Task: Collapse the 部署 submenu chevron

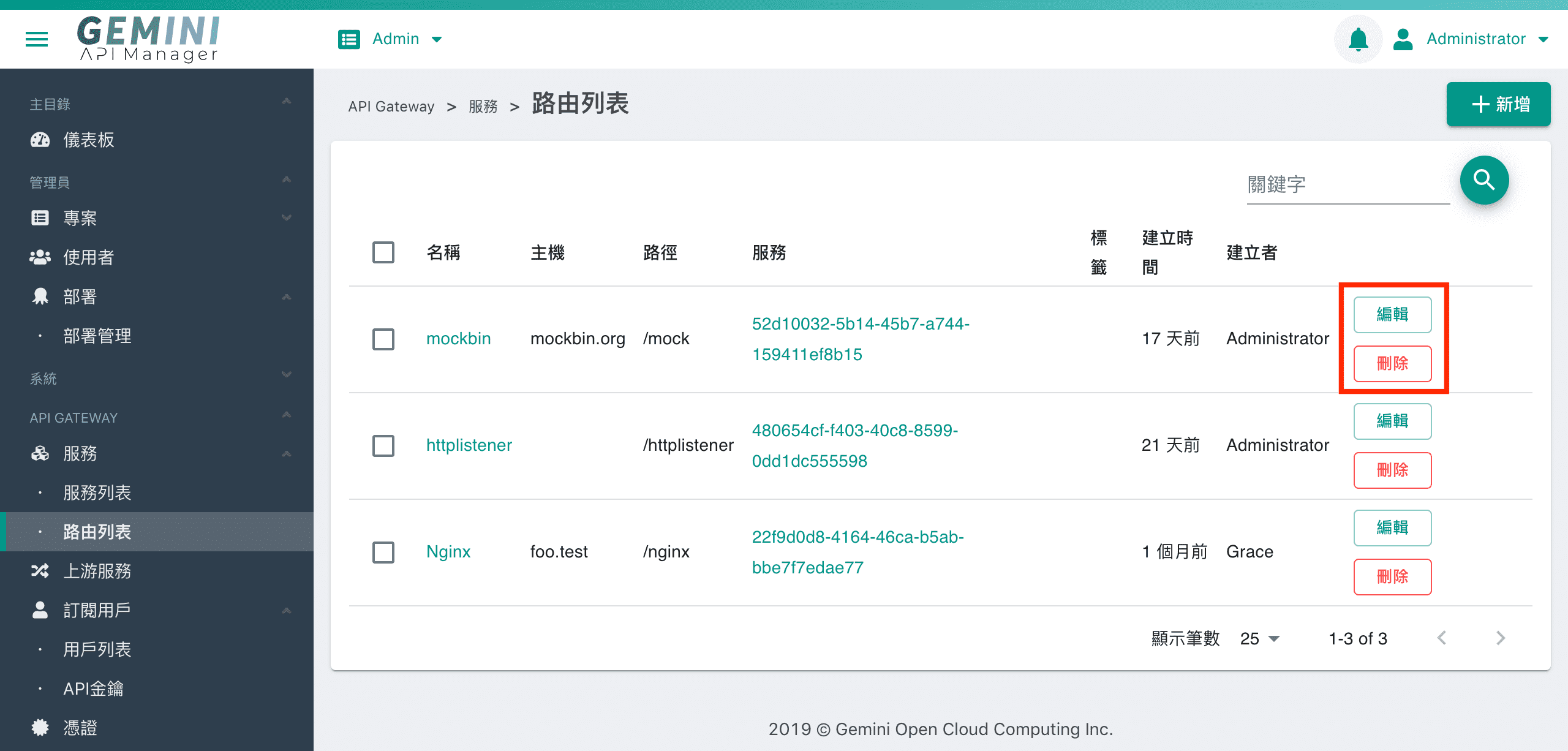Action: pos(286,298)
